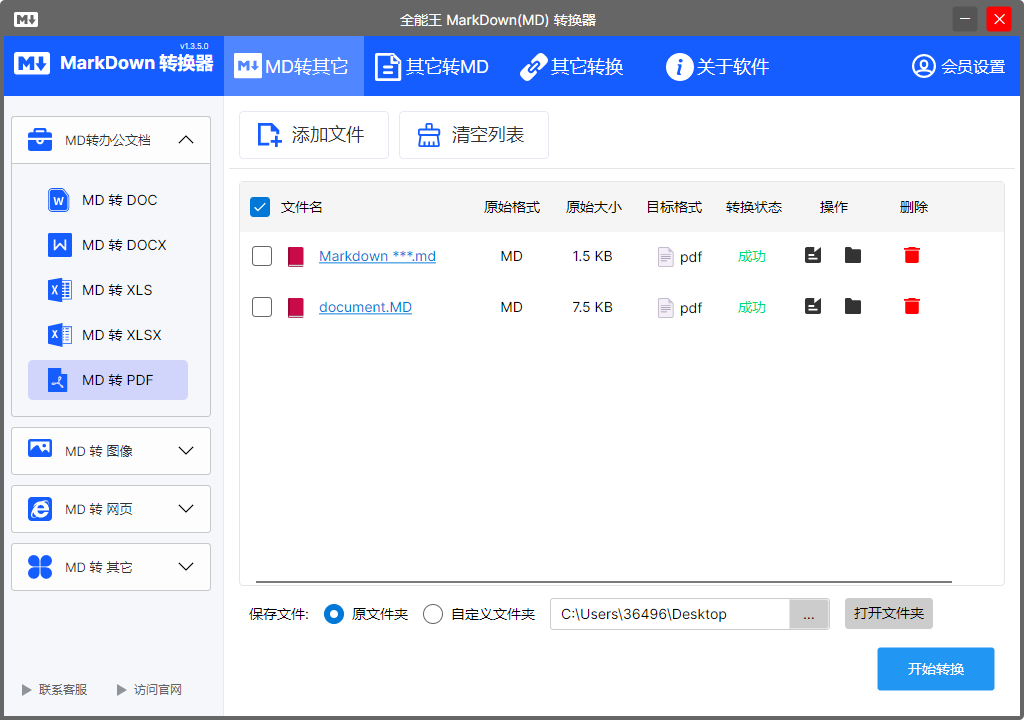
Task: Open output folder for document.MD row
Action: click(852, 306)
